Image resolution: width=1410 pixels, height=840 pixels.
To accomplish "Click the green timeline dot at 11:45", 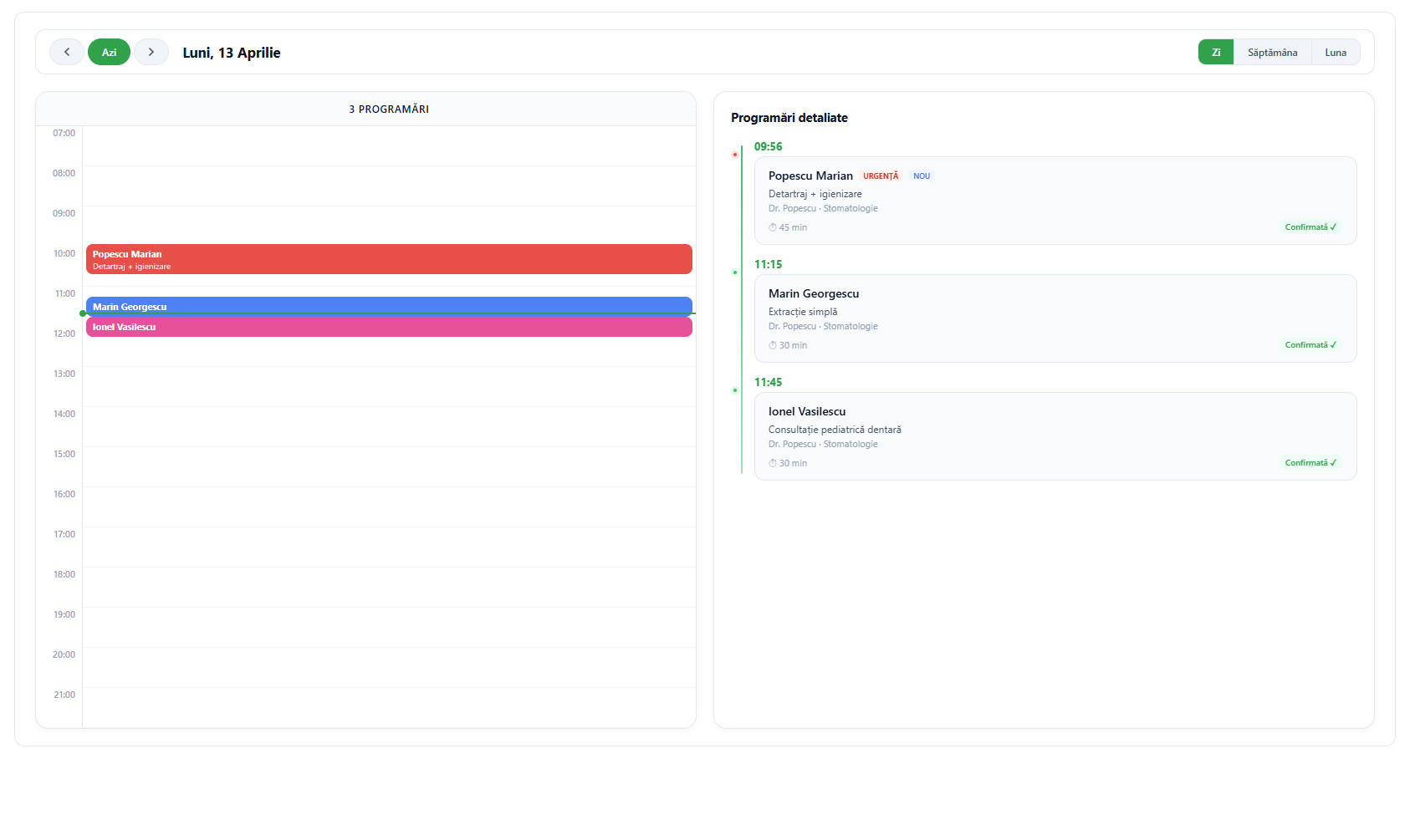I will (x=735, y=390).
